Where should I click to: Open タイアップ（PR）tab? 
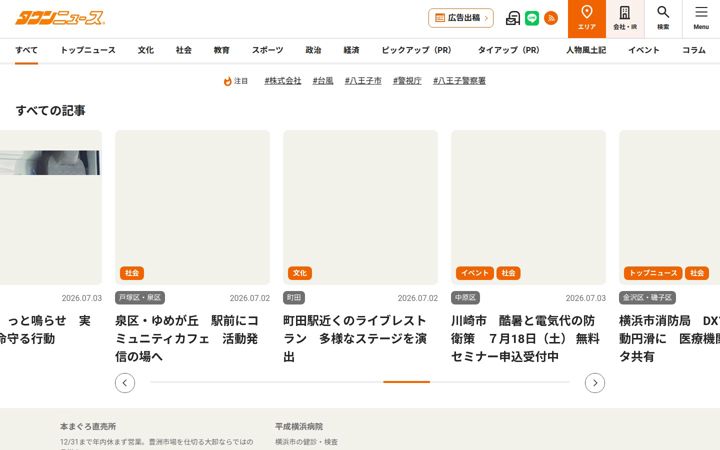(509, 50)
